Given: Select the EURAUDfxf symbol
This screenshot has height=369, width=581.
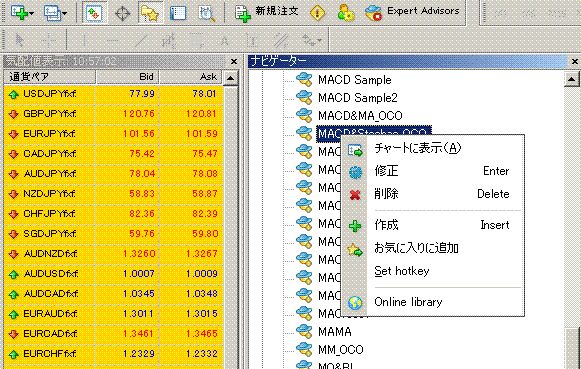Looking at the screenshot, I should (50, 314).
